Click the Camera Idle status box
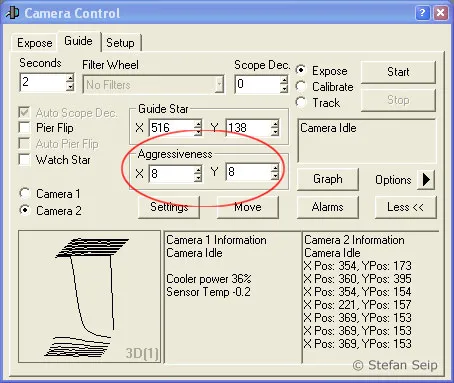The image size is (454, 383). tap(366, 141)
